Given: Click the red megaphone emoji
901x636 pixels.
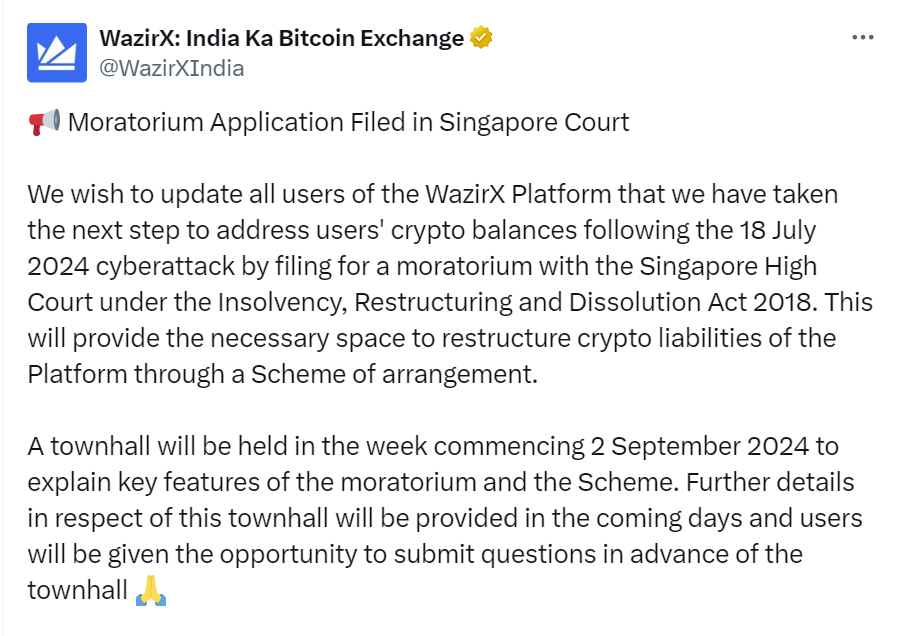Looking at the screenshot, I should point(44,122).
